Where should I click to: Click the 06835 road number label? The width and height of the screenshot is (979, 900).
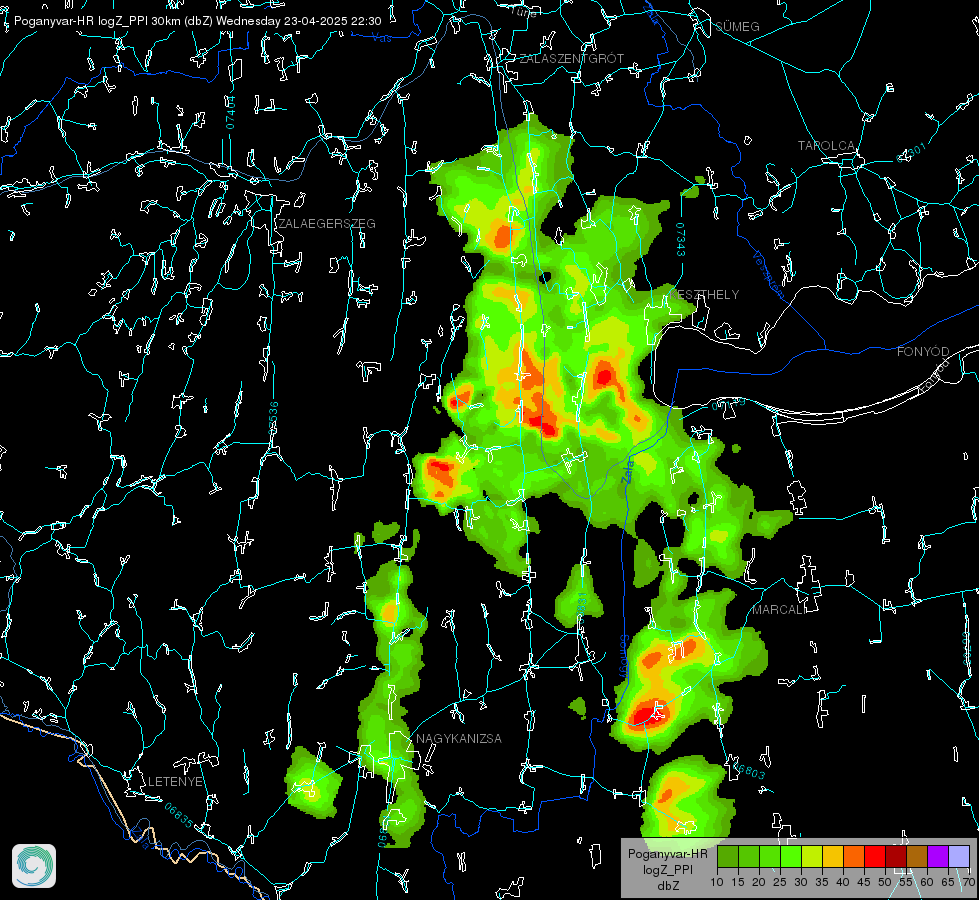coord(179,816)
